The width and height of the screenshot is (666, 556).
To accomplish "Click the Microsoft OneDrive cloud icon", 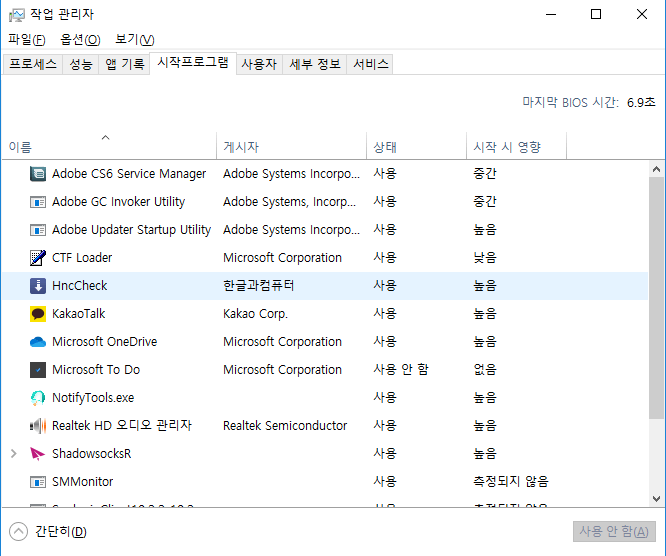I will click(38, 342).
